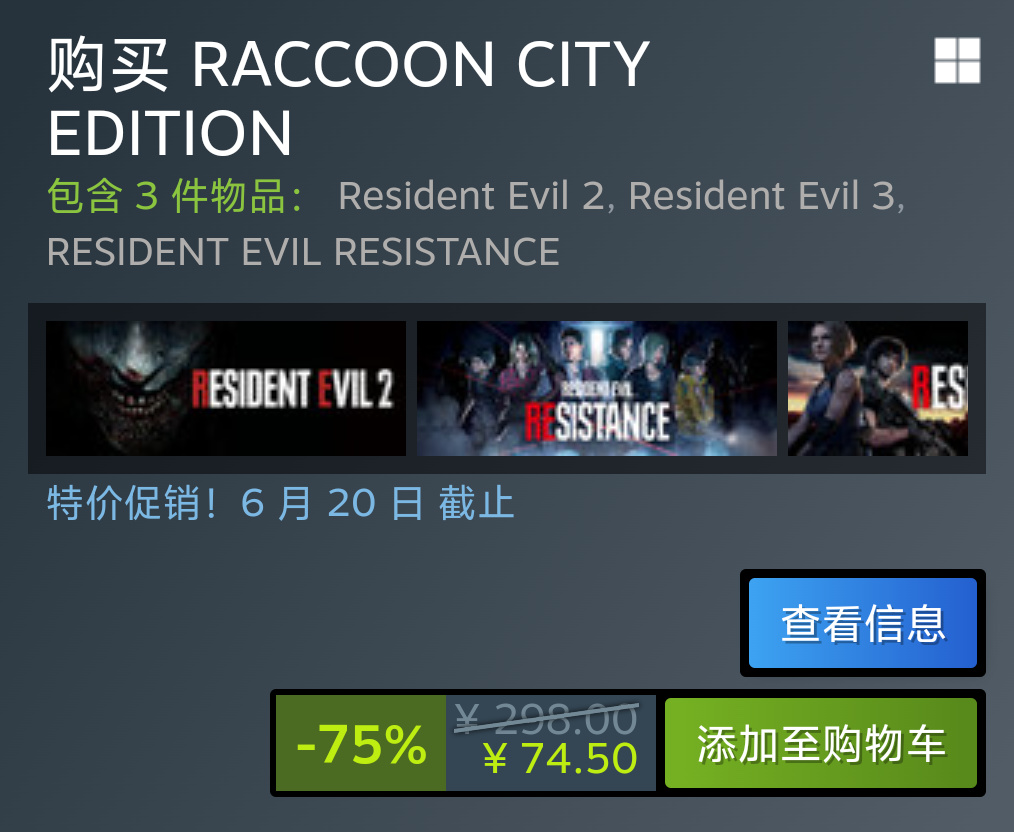Open the partially visible Resident Evil 3 thumbnail

coord(878,389)
